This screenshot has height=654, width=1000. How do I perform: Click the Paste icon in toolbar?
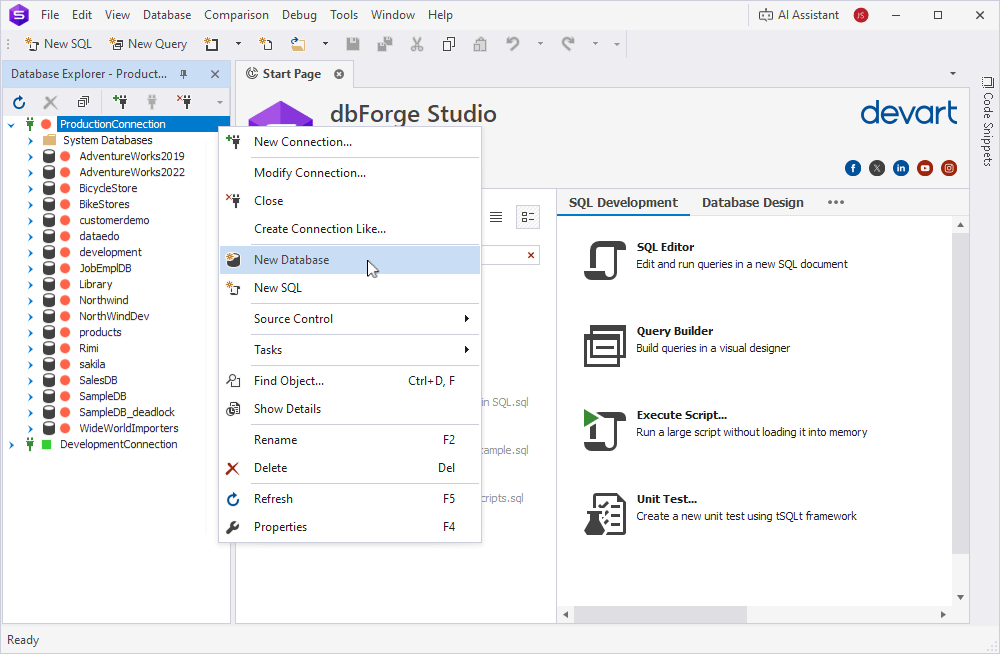tap(480, 44)
